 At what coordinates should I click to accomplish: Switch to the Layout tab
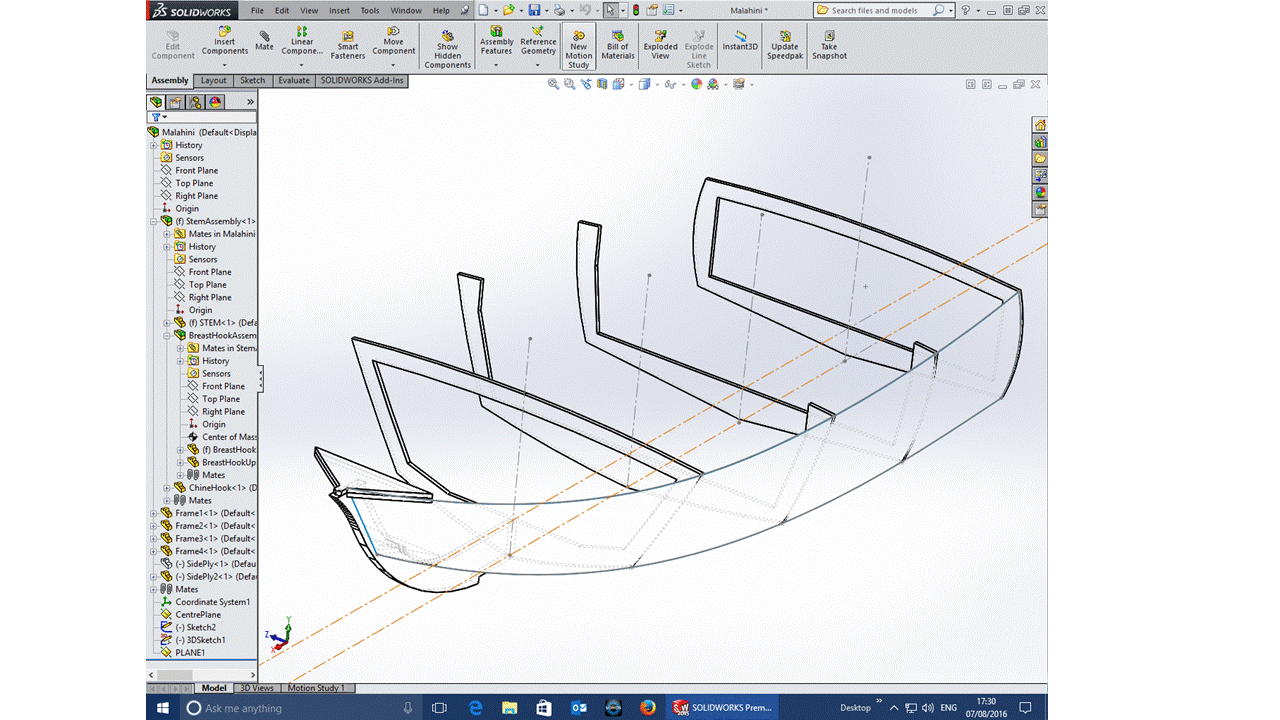point(213,81)
